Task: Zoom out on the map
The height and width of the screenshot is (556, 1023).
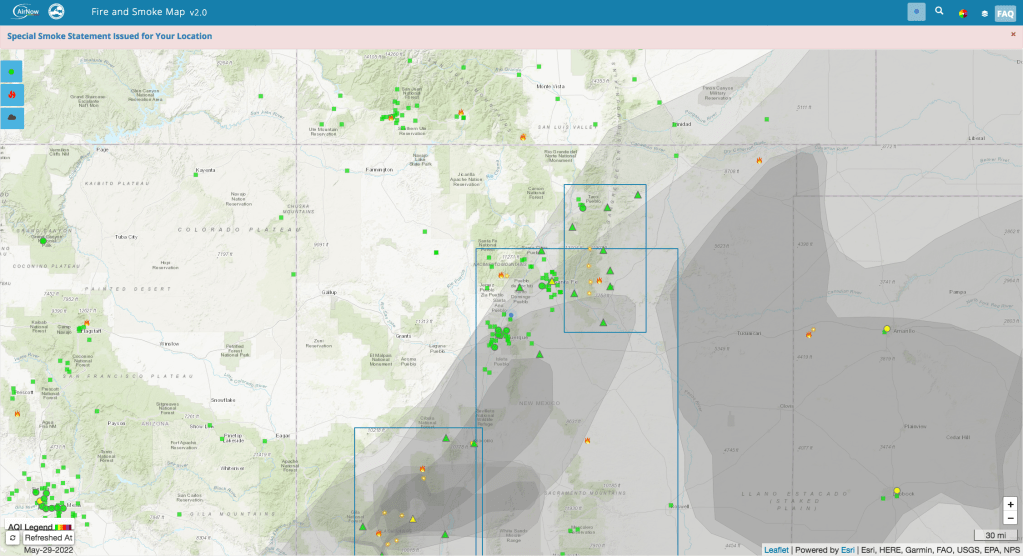Action: 1010,519
